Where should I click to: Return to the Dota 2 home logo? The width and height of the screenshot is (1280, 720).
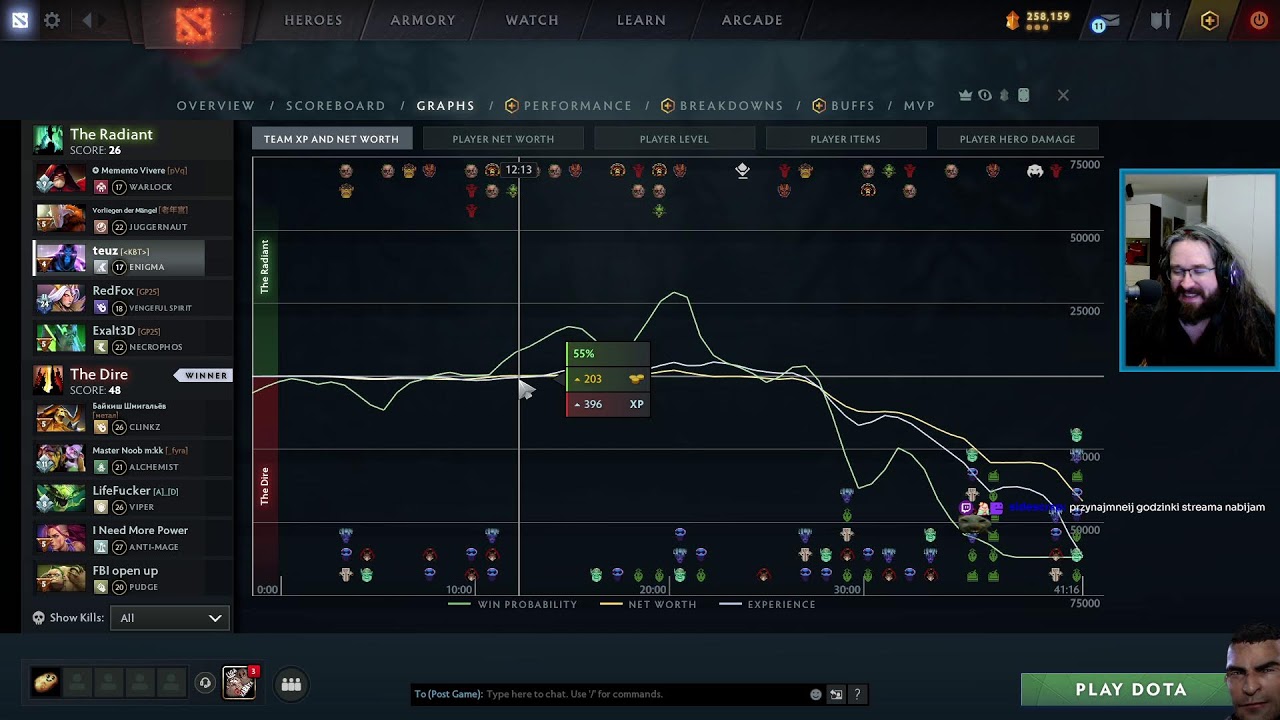click(x=194, y=24)
